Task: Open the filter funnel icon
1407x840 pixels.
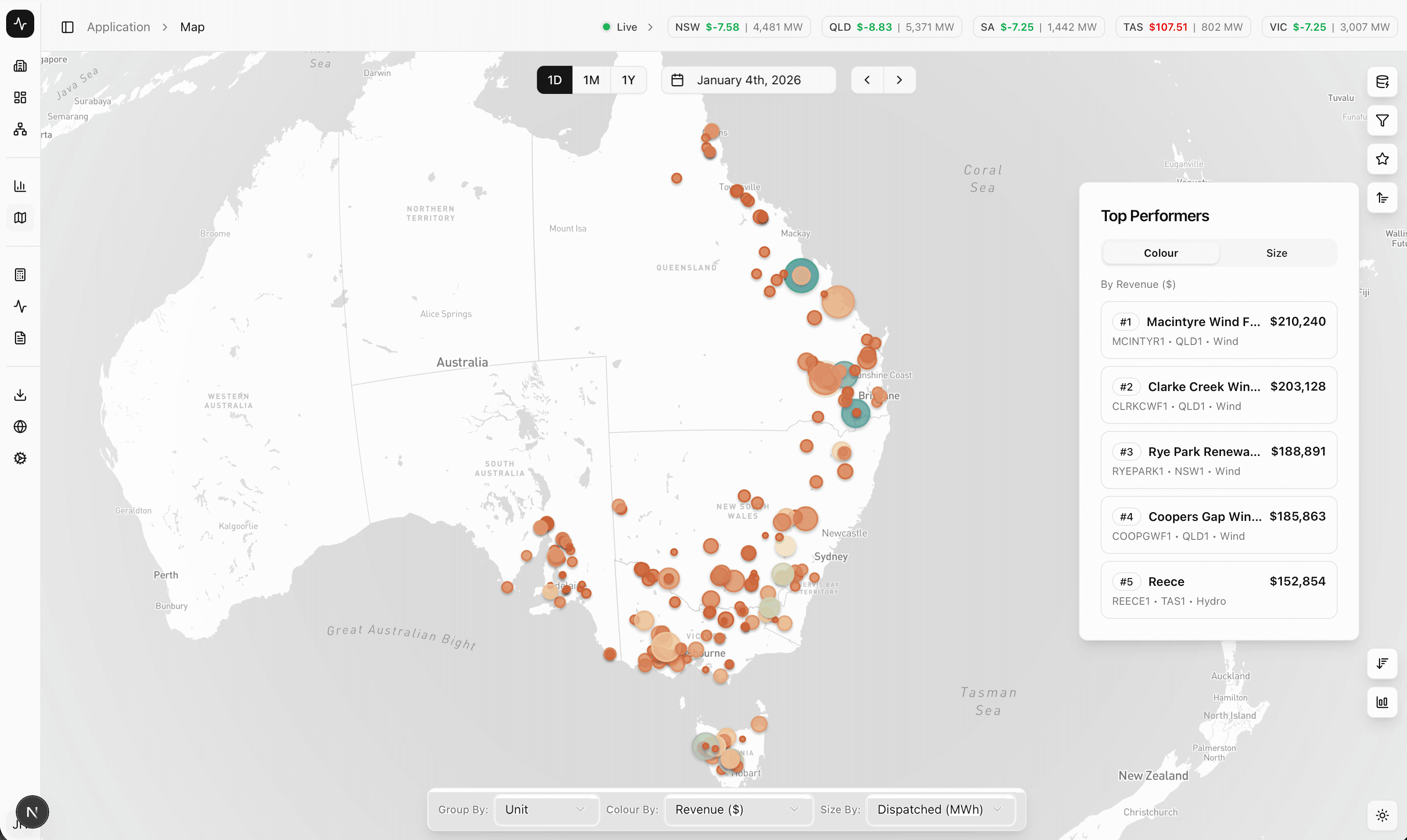Action: (x=1382, y=121)
